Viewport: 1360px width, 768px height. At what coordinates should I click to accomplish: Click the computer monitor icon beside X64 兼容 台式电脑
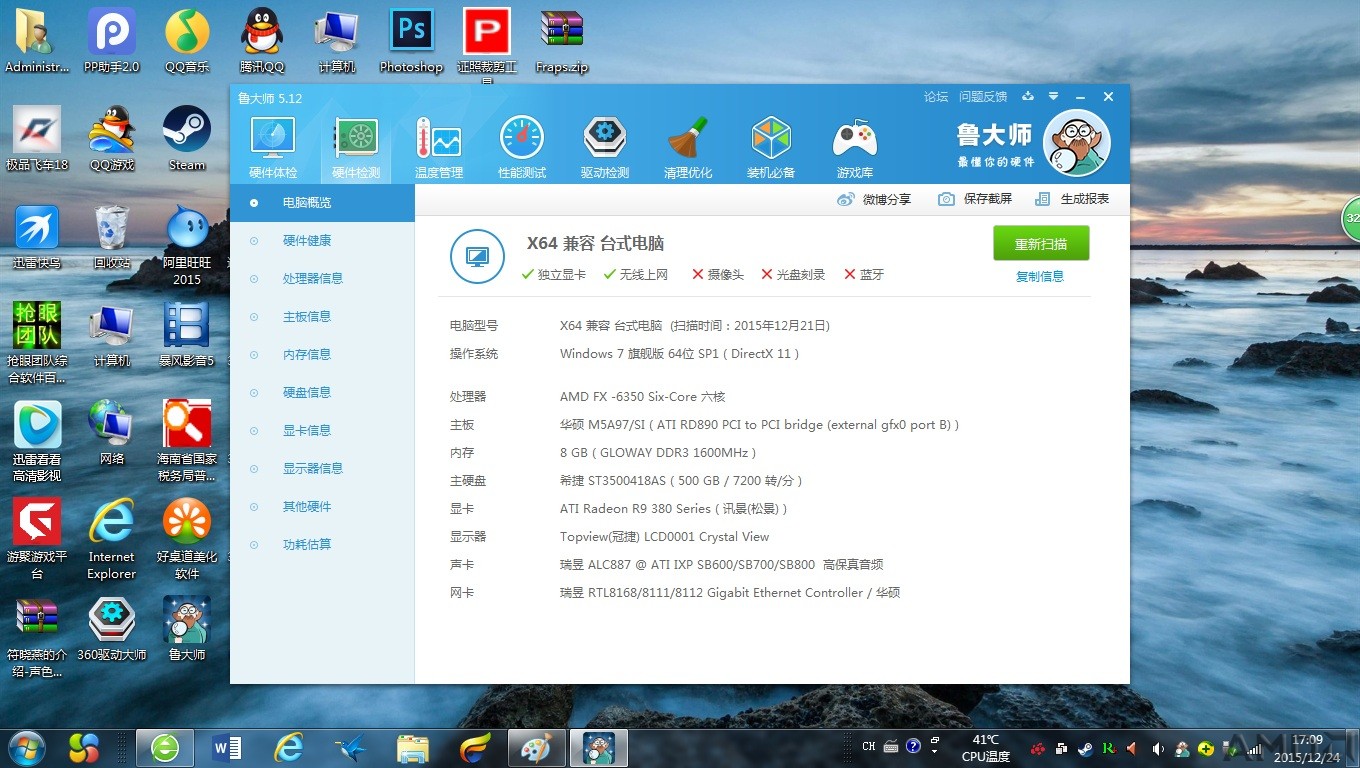477,257
